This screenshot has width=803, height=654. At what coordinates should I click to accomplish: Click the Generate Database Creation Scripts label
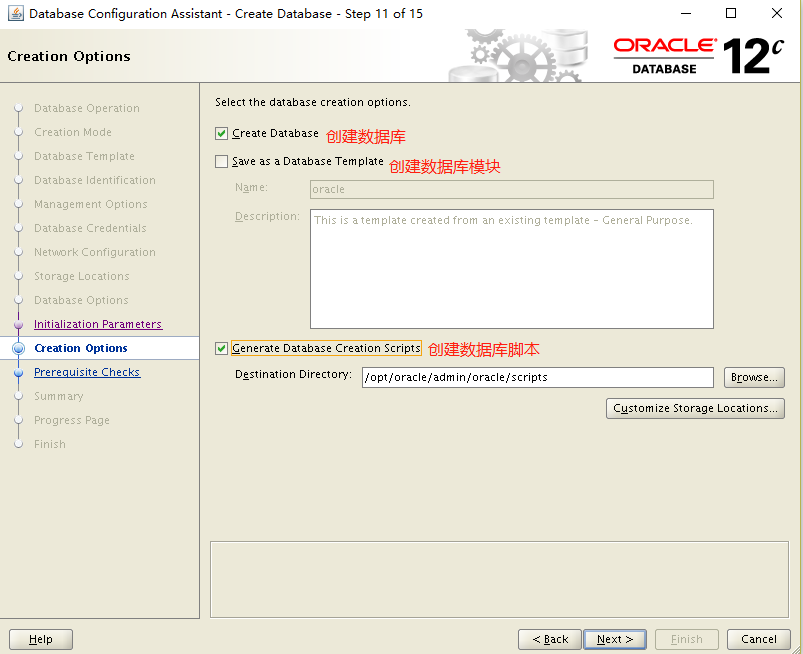[326, 348]
